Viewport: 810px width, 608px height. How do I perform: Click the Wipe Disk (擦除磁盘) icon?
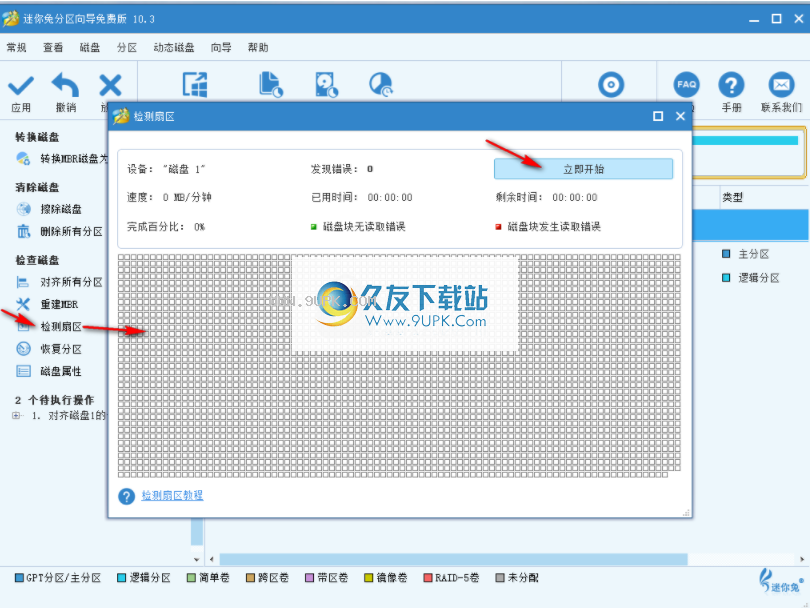coord(24,209)
